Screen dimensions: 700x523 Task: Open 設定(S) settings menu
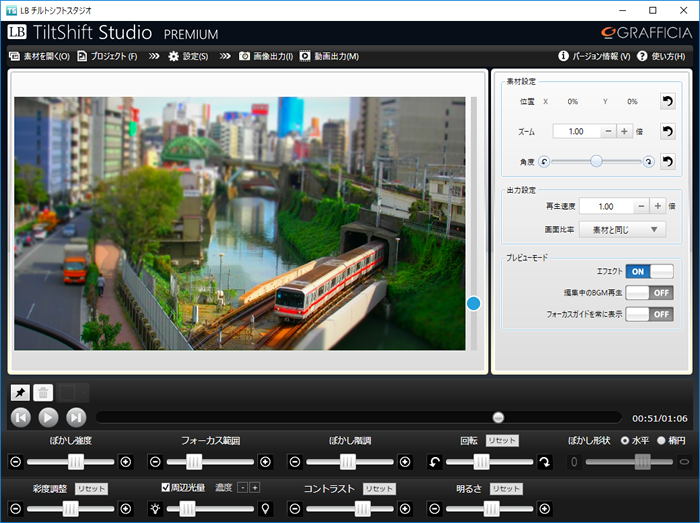tap(188, 56)
